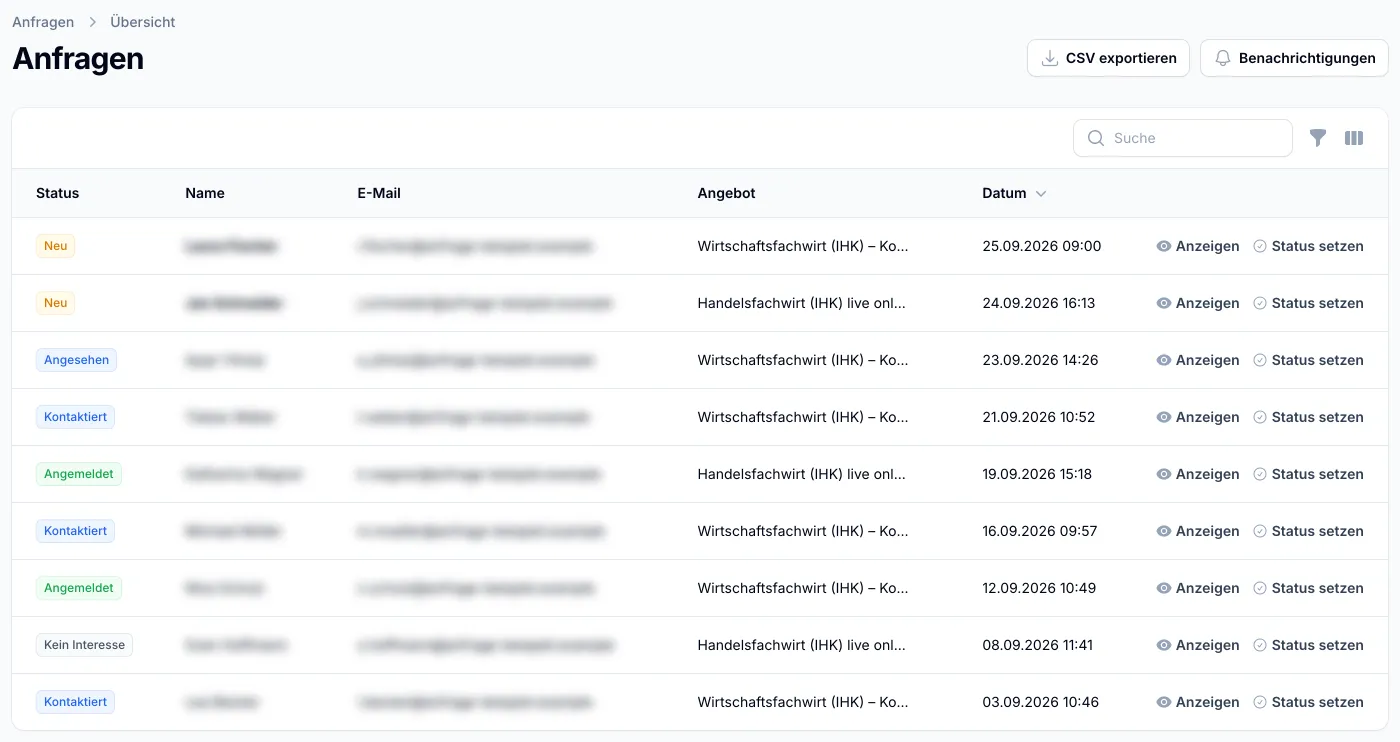
Task: Click the Kontaktiert badge in the 21.09.2026 row
Action: [x=76, y=417]
